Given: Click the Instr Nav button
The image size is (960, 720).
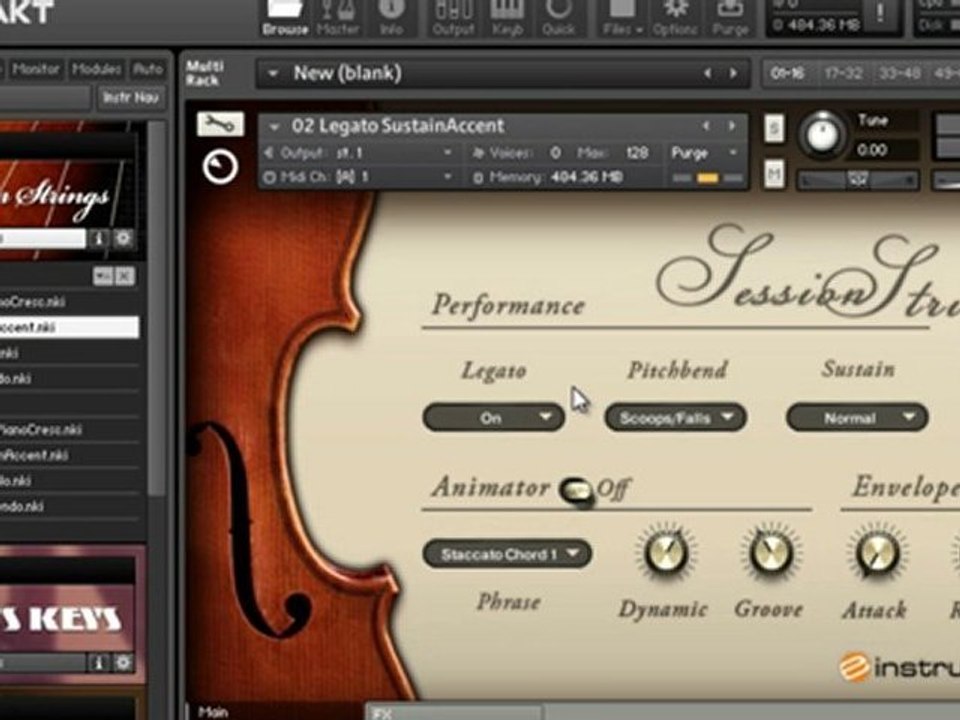Looking at the screenshot, I should pos(130,97).
